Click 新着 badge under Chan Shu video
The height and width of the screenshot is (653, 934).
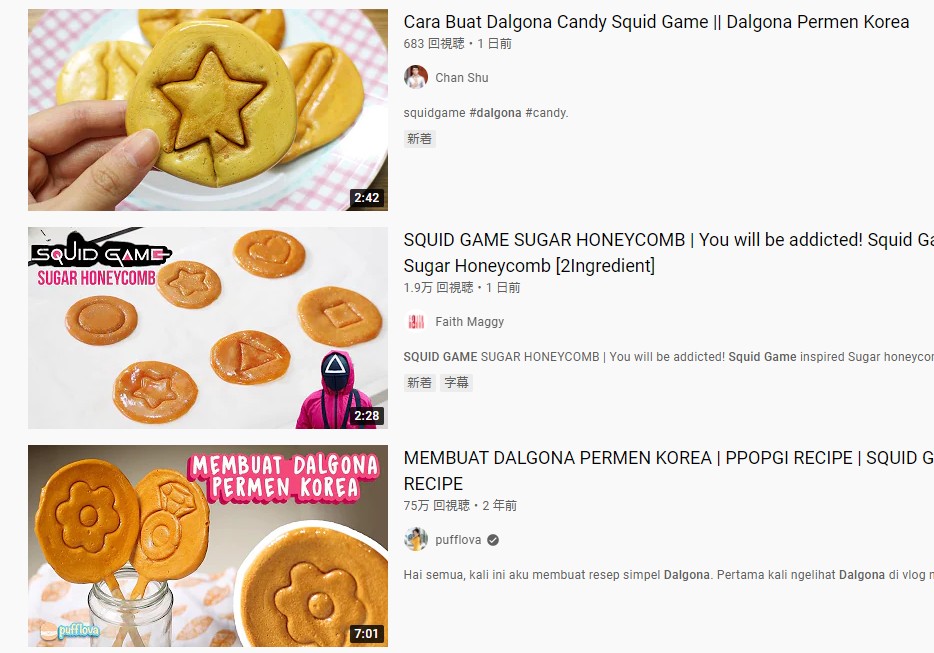(419, 139)
